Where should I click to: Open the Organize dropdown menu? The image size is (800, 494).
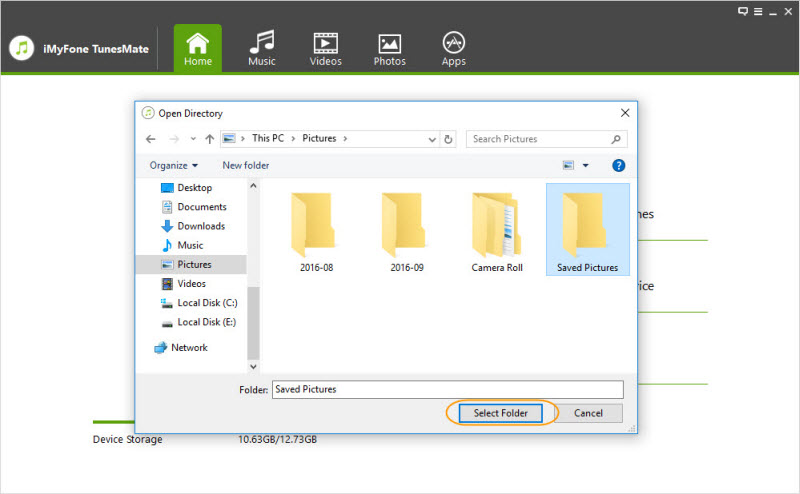[173, 165]
